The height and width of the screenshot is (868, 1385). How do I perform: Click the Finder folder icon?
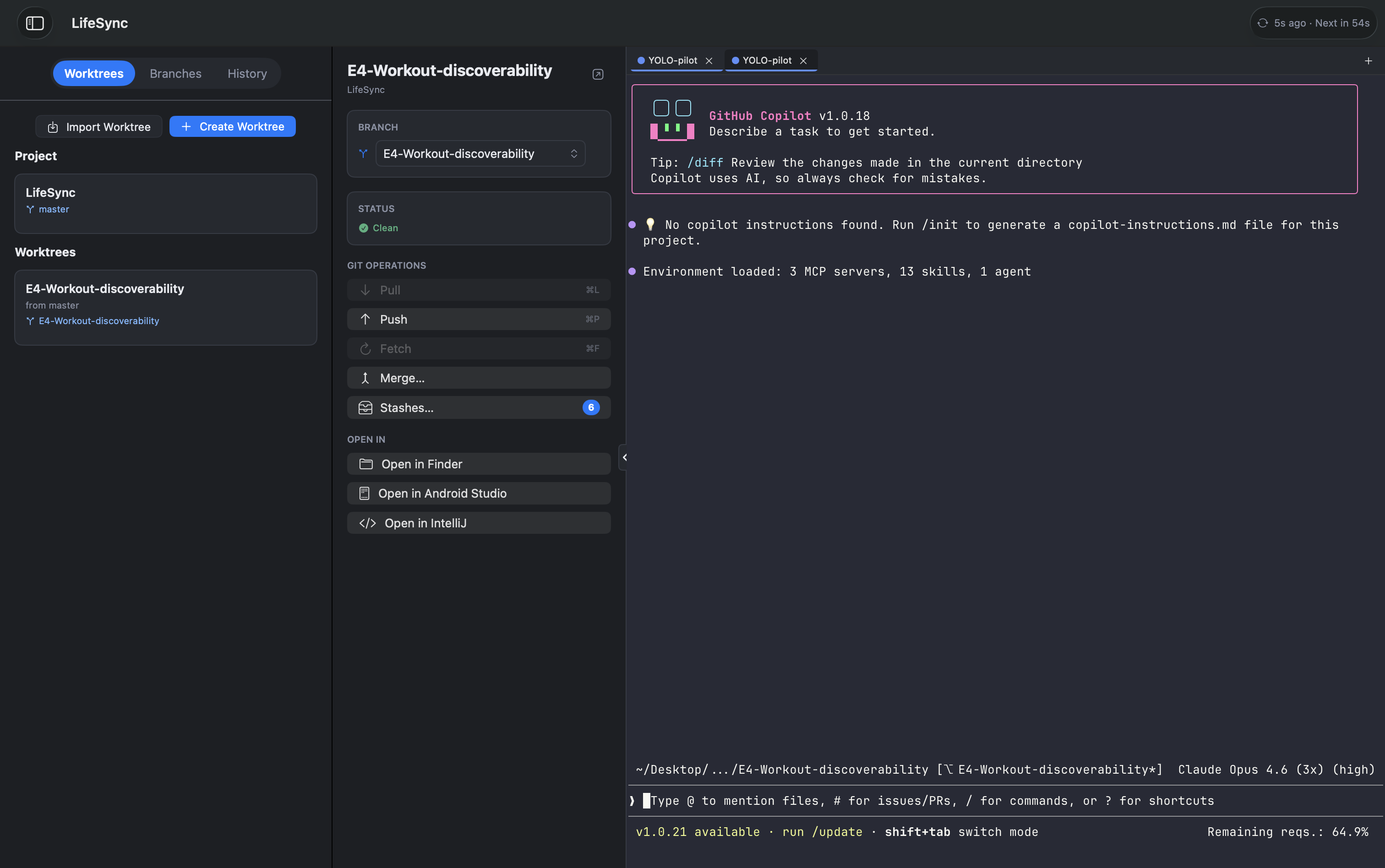point(366,464)
